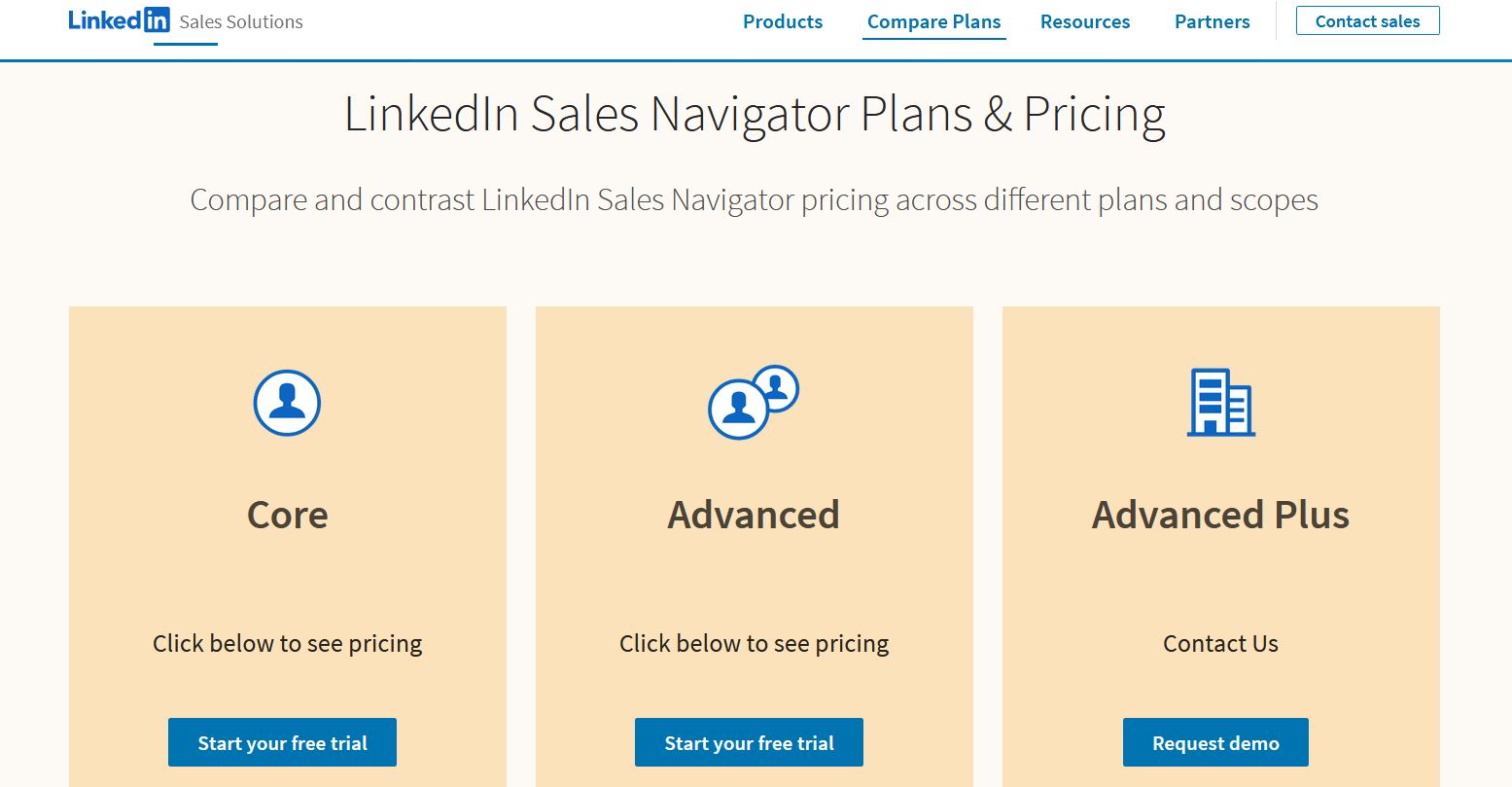1512x787 pixels.
Task: Click the Advanced Plus building icon
Action: coord(1220,402)
